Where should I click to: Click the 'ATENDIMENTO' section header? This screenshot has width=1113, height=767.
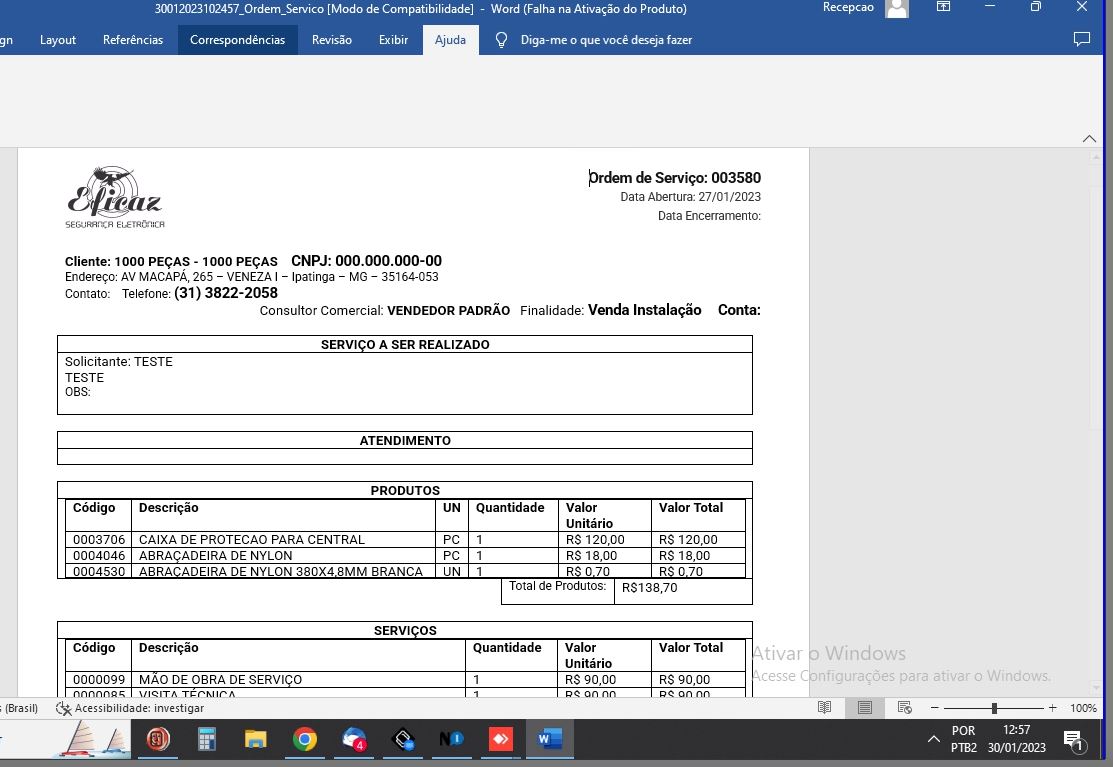point(405,440)
